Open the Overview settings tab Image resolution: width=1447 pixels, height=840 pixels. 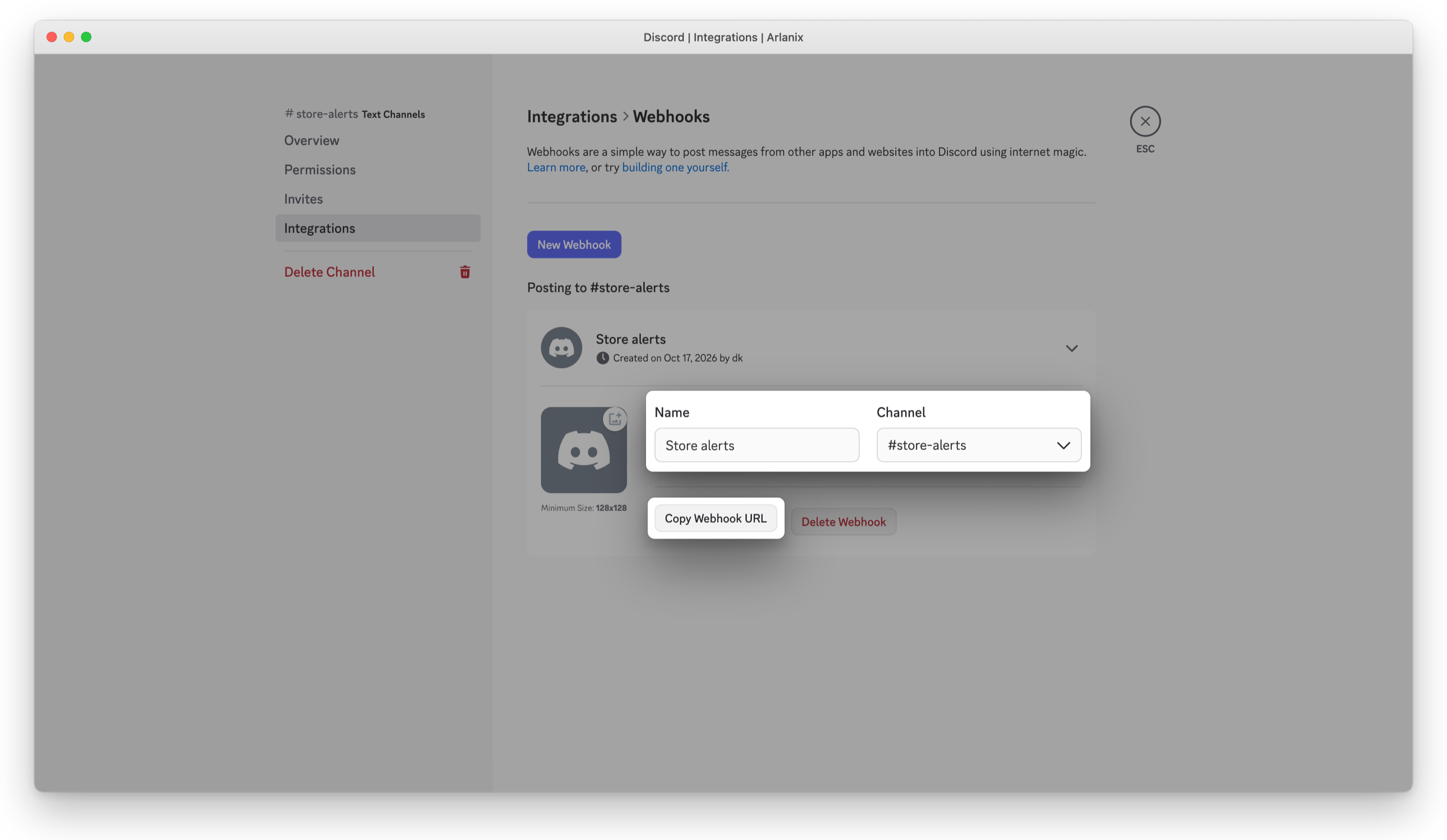click(x=377, y=141)
